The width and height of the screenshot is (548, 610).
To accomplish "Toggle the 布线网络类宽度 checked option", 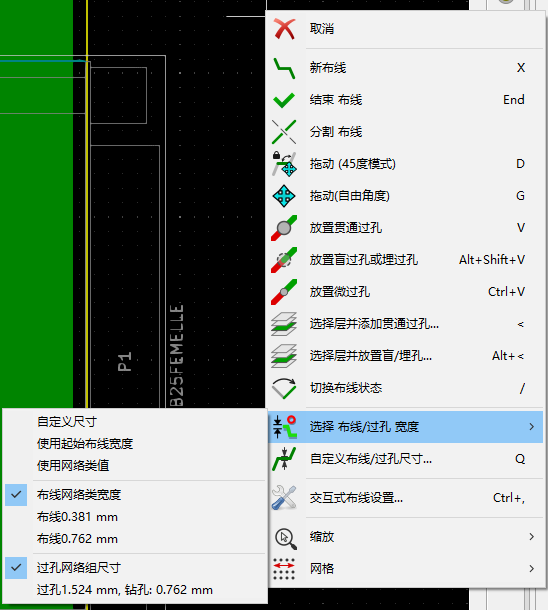I will (x=135, y=495).
